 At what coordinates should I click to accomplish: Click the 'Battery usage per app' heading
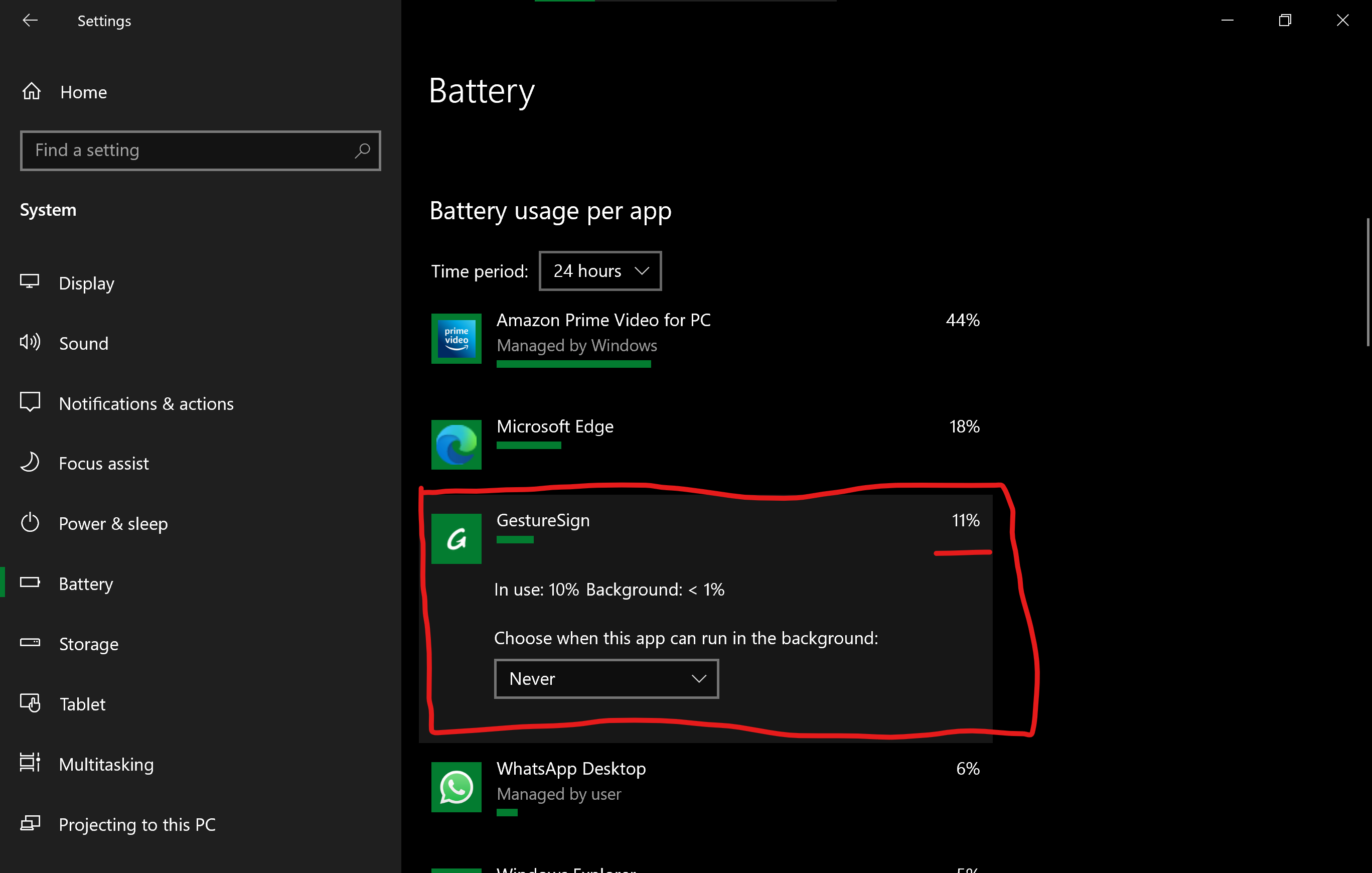click(550, 211)
